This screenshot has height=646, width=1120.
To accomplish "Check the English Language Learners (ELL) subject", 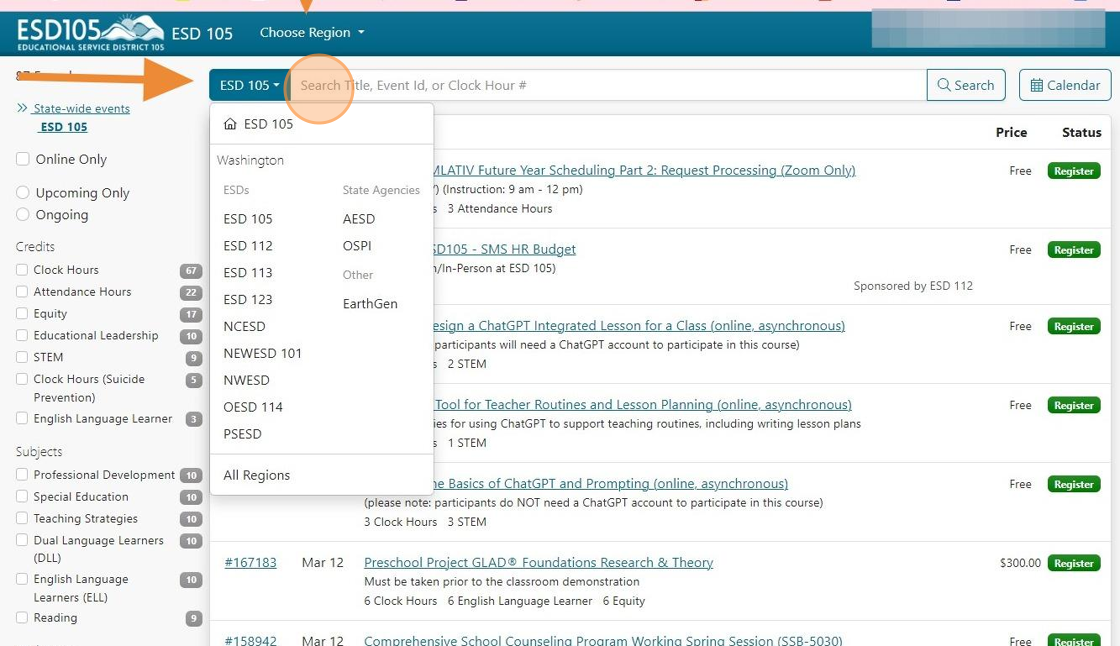I will (22, 579).
